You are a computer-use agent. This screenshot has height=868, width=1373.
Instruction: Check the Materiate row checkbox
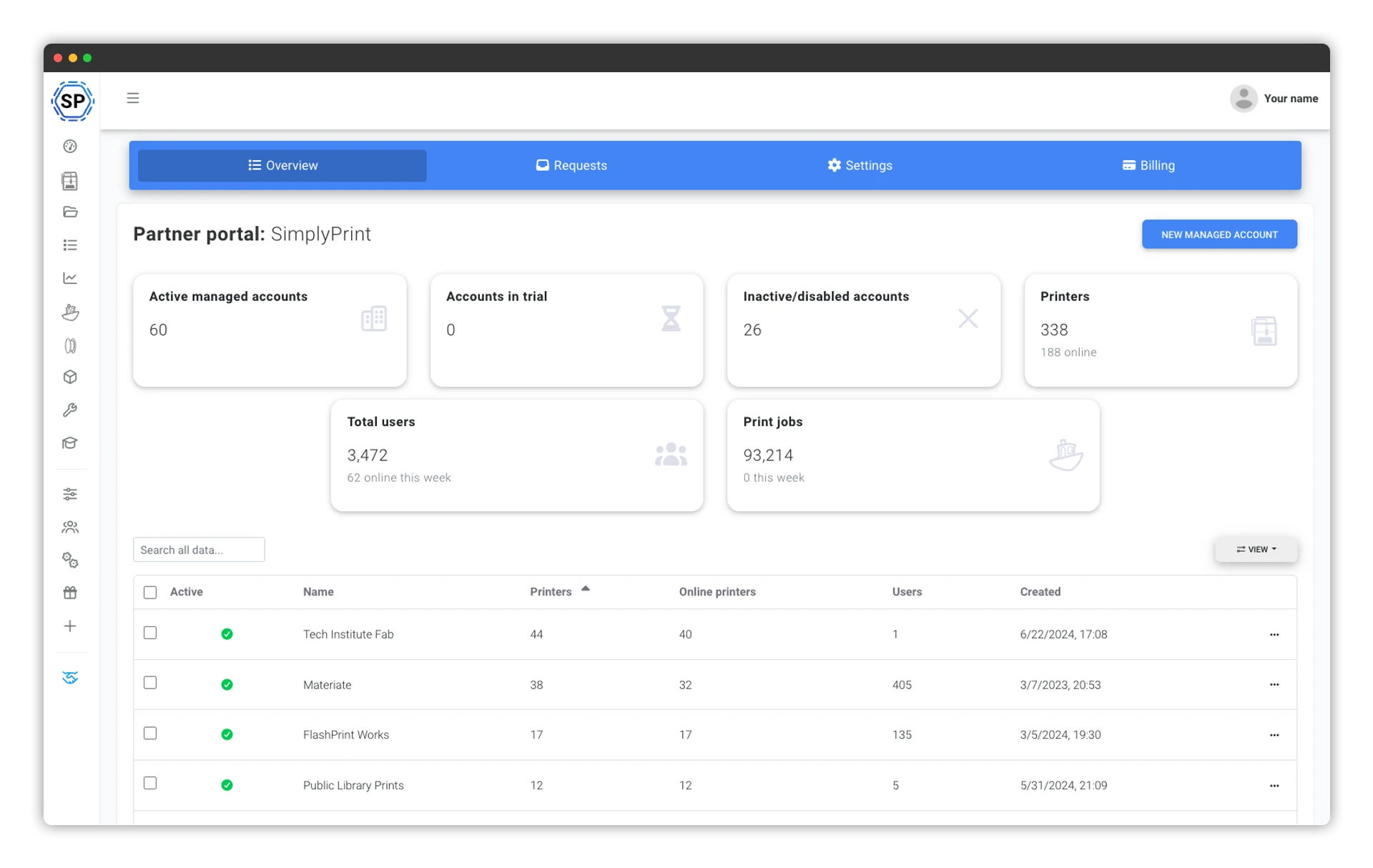tap(150, 683)
